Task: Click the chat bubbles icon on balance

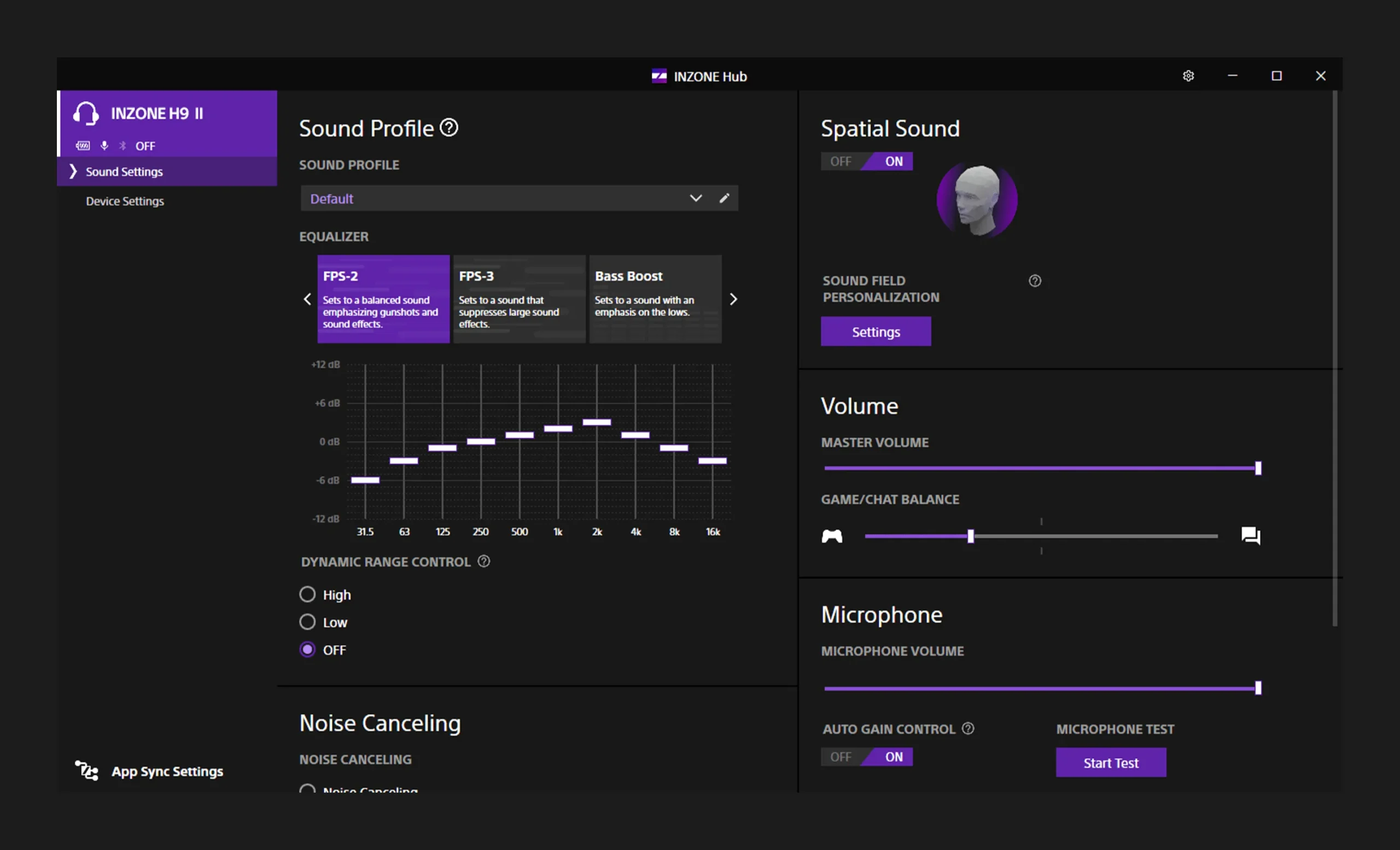Action: pos(1251,536)
